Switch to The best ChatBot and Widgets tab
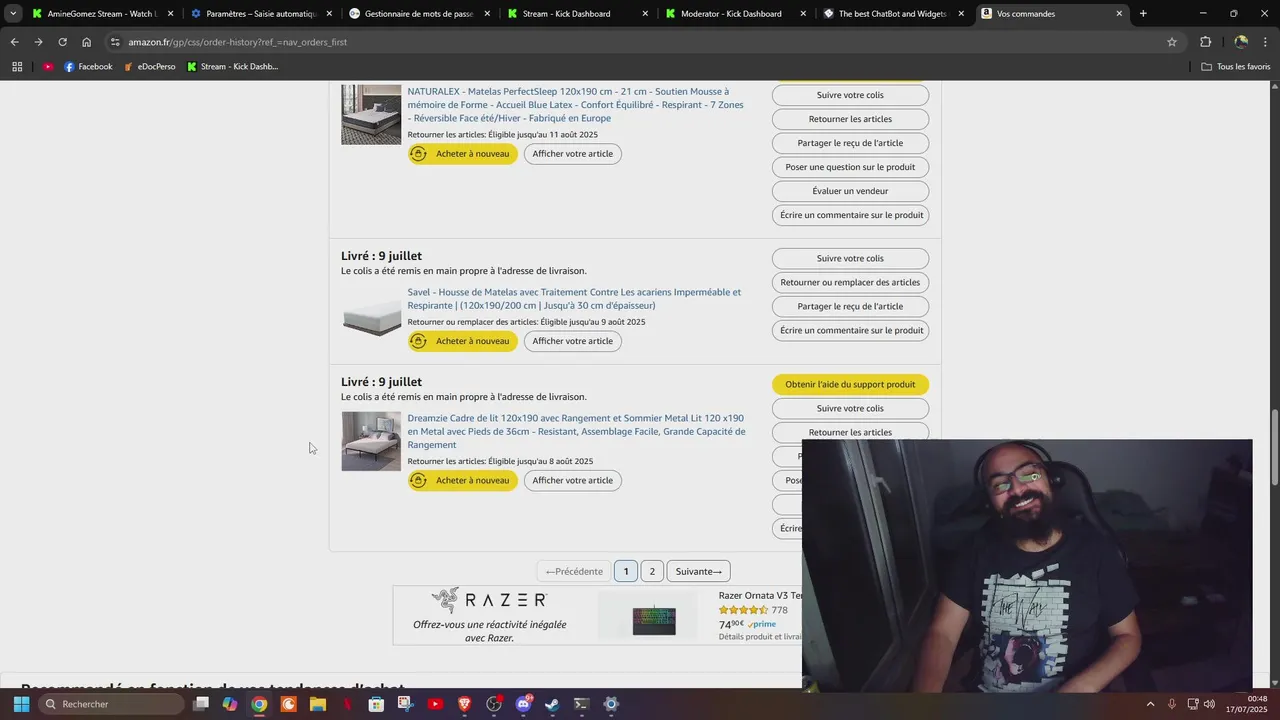Image resolution: width=1280 pixels, height=720 pixels. click(x=892, y=14)
